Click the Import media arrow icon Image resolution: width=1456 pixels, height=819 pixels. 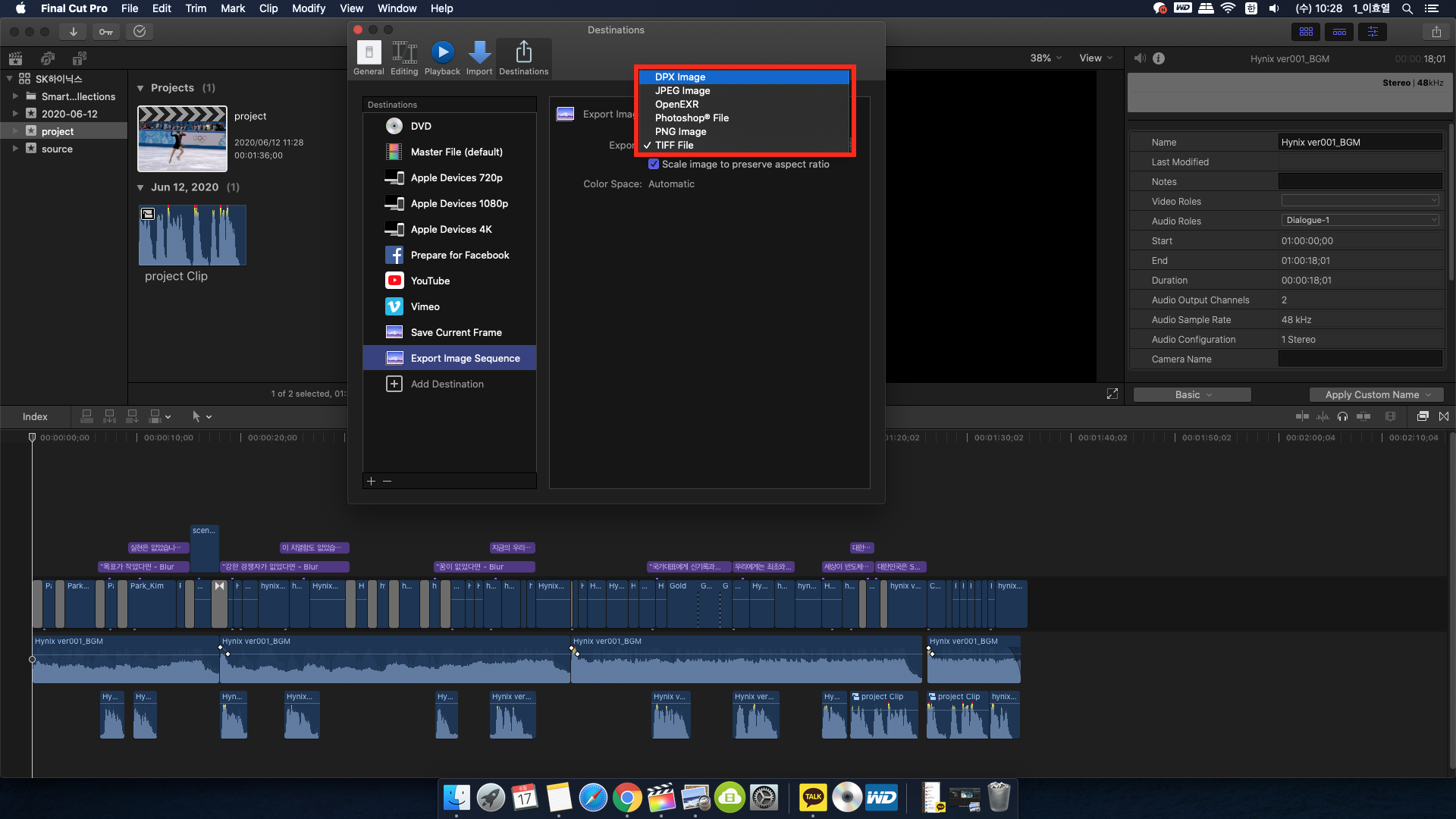pos(73,32)
